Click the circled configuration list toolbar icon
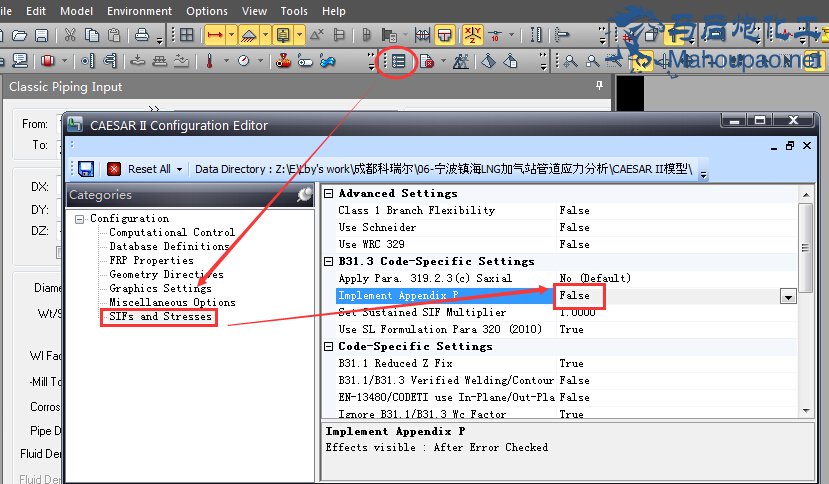Viewport: 829px width, 484px height. [x=399, y=61]
